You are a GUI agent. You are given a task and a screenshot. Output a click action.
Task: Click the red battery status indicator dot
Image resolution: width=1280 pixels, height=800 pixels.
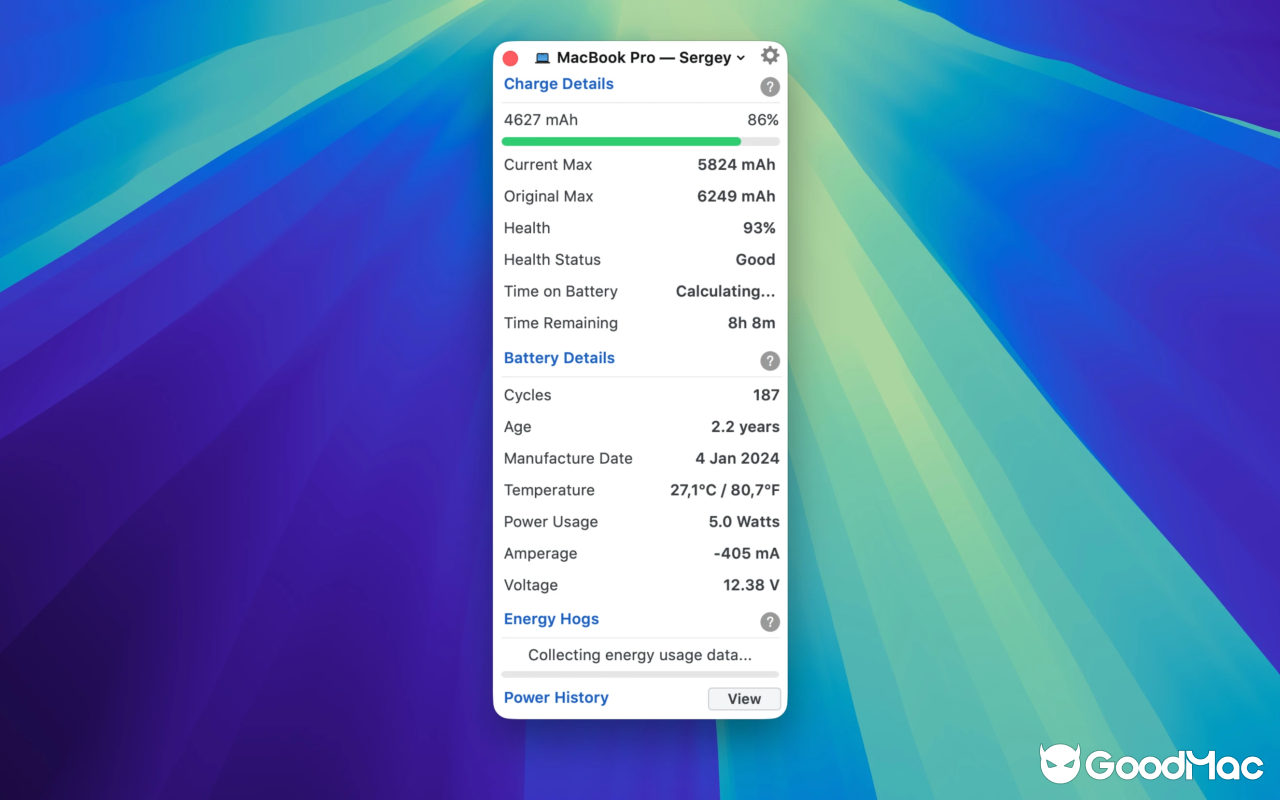point(510,58)
